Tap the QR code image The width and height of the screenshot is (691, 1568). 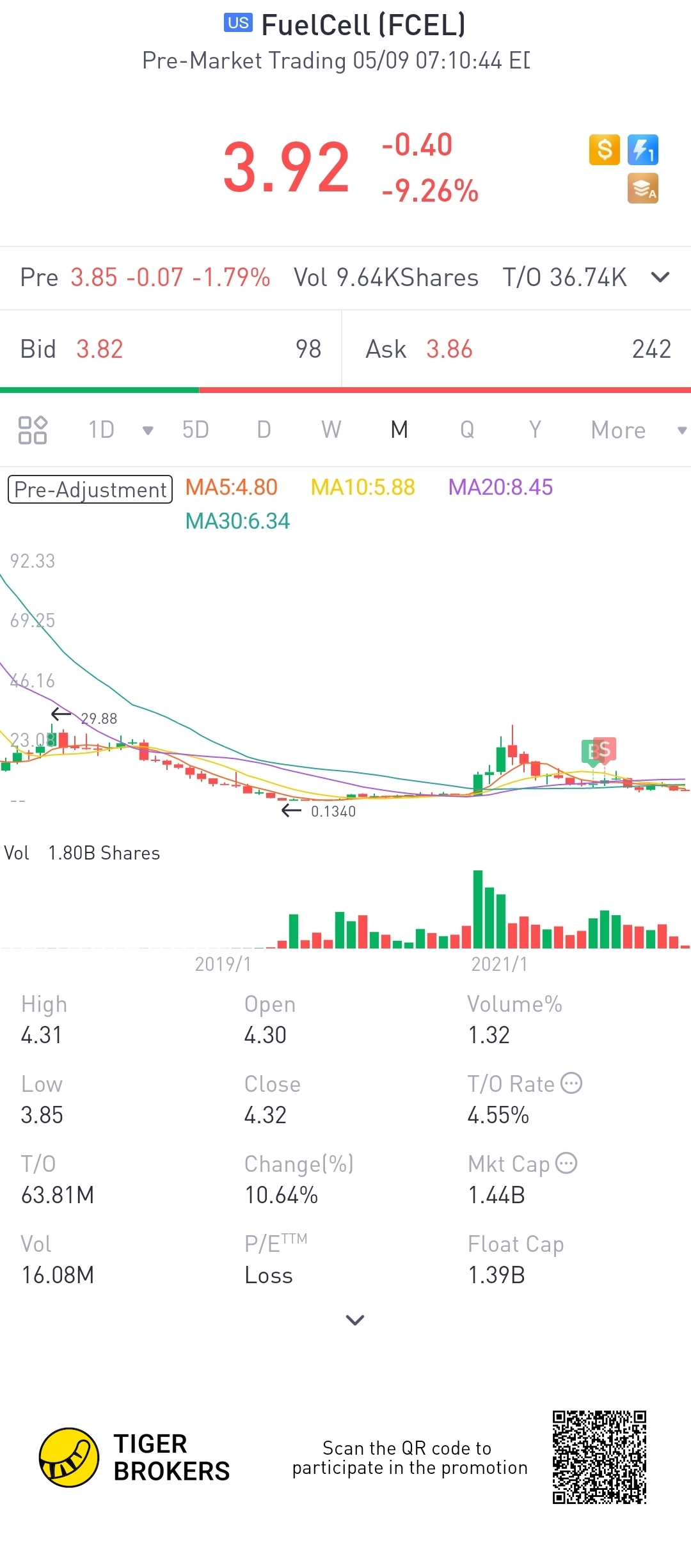pyautogui.click(x=600, y=1457)
